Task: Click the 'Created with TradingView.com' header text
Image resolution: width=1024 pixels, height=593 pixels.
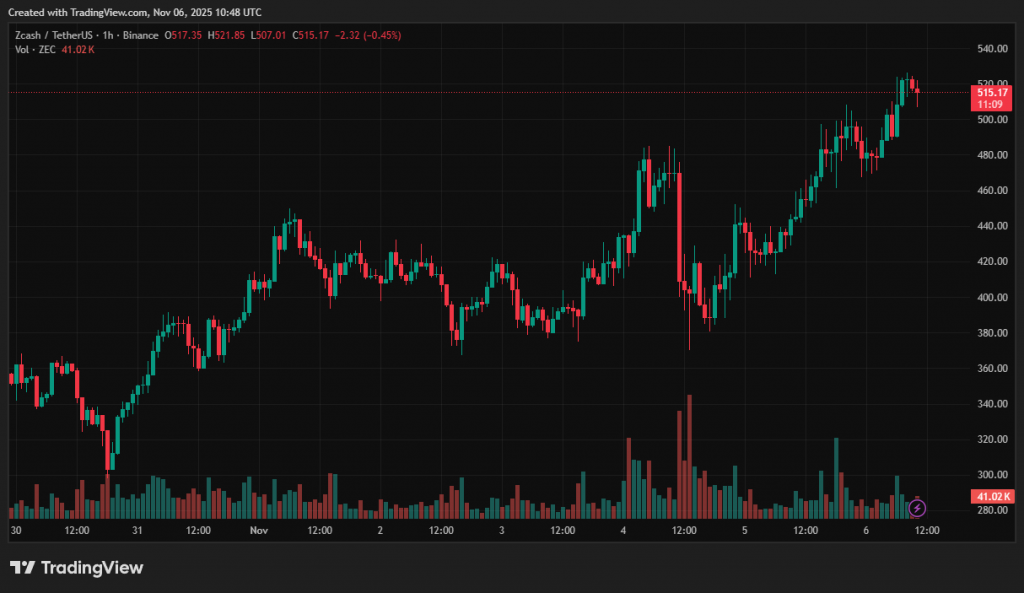Action: coord(135,12)
